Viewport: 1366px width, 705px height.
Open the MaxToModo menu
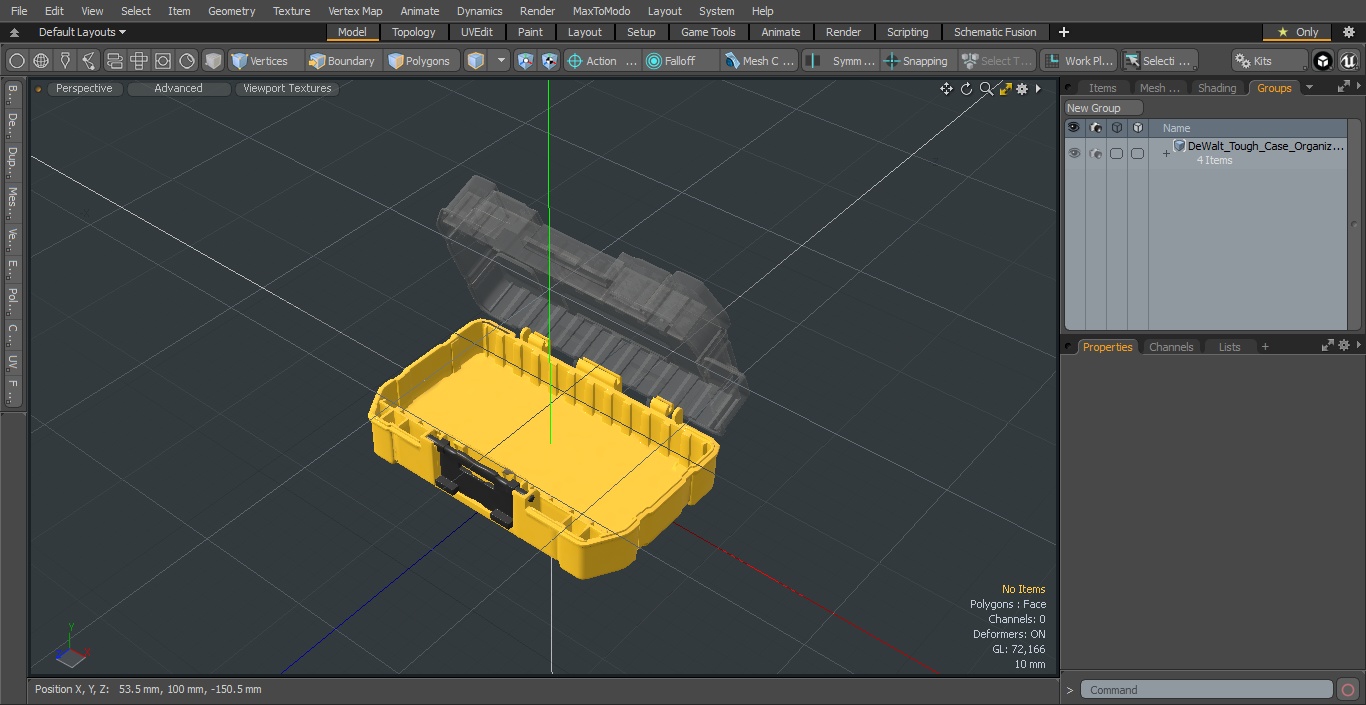(601, 11)
